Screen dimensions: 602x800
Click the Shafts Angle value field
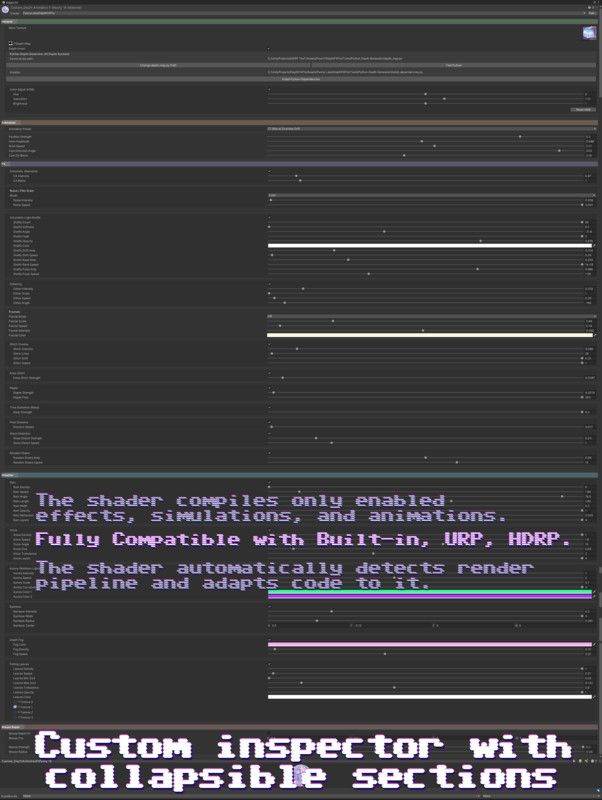tap(590, 232)
